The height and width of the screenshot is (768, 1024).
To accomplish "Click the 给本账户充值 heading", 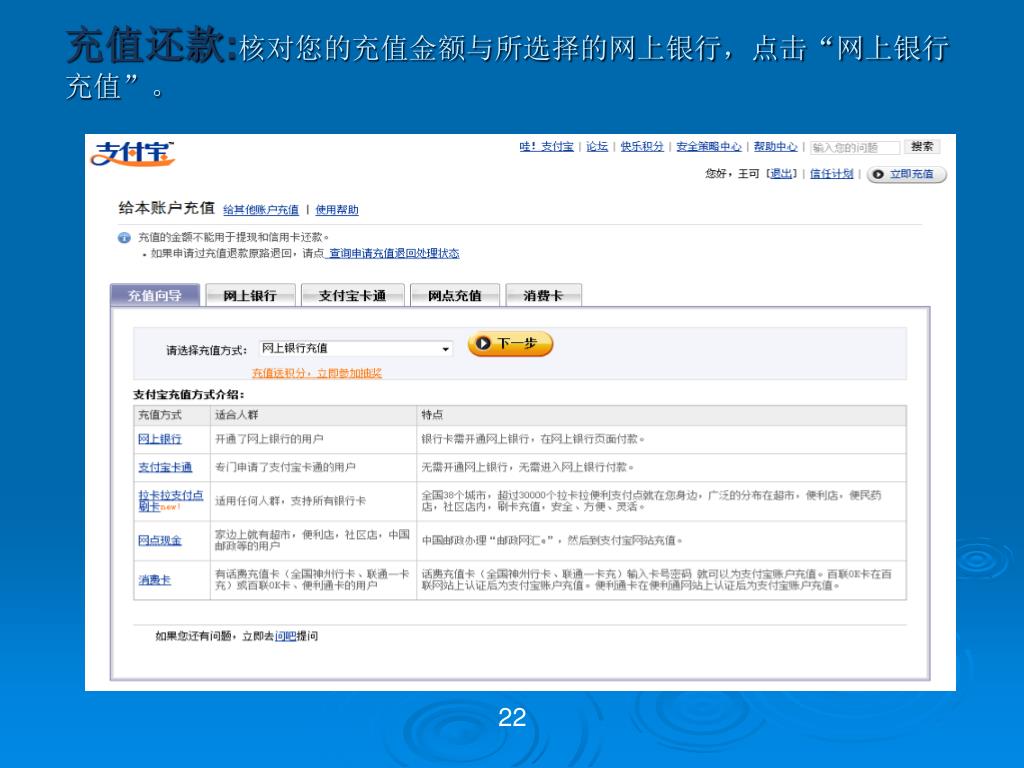I will [167, 208].
